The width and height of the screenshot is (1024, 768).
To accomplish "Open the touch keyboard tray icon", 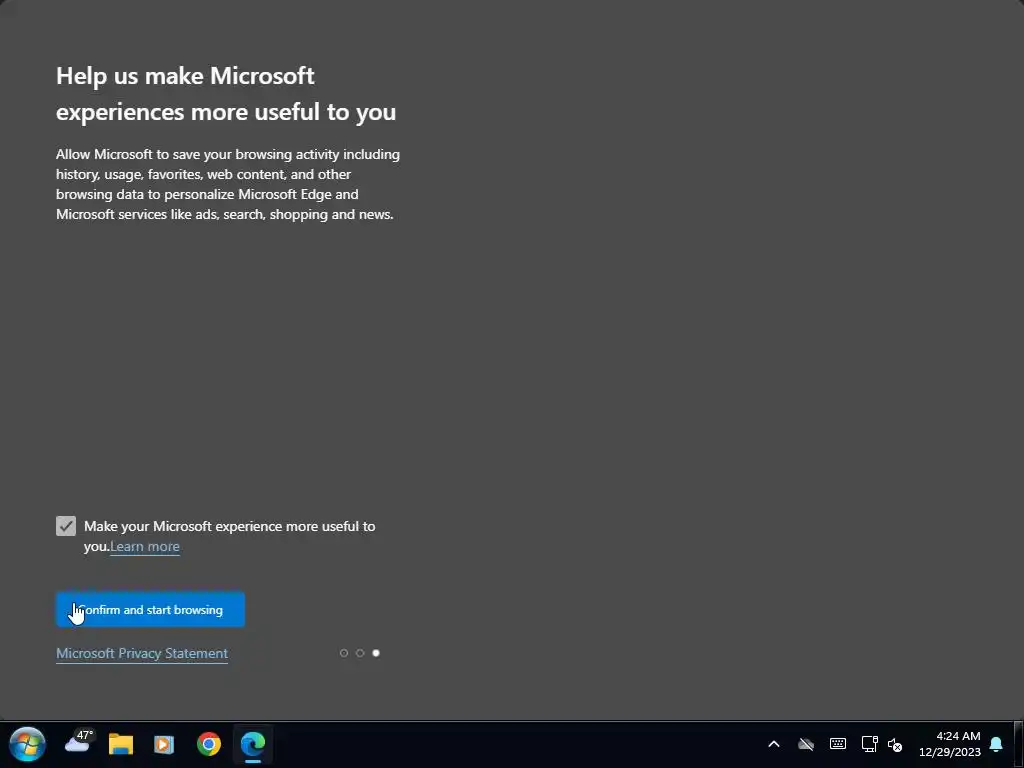I will click(x=838, y=744).
